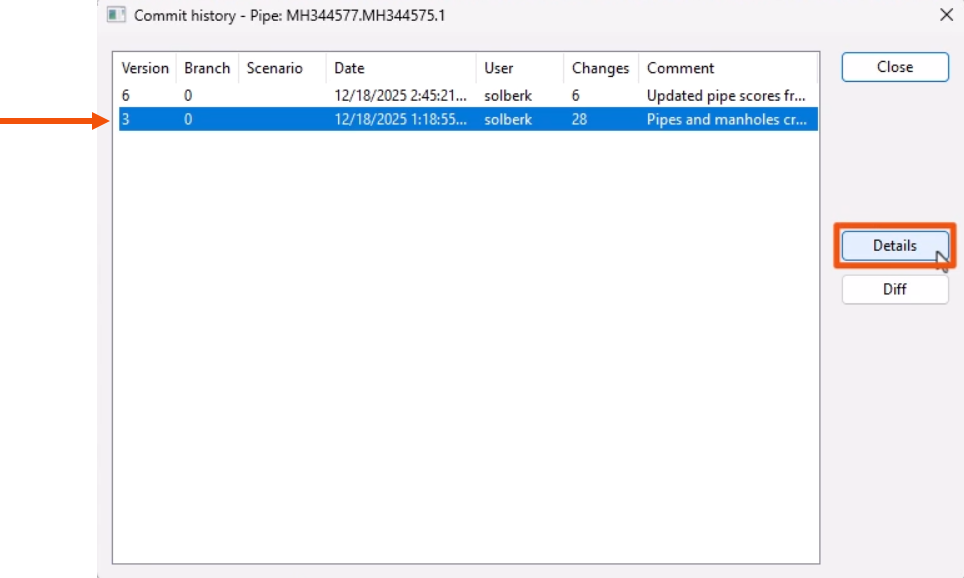
Task: Click the Commit history window icon
Action: coord(118,15)
